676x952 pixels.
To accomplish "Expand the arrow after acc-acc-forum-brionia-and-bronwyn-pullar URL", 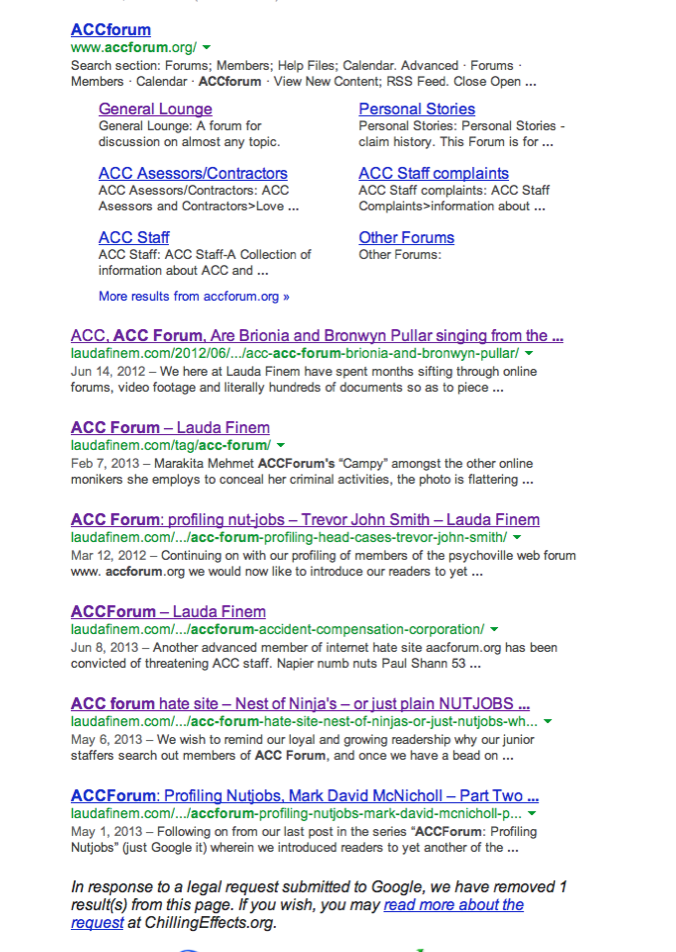I will [529, 353].
